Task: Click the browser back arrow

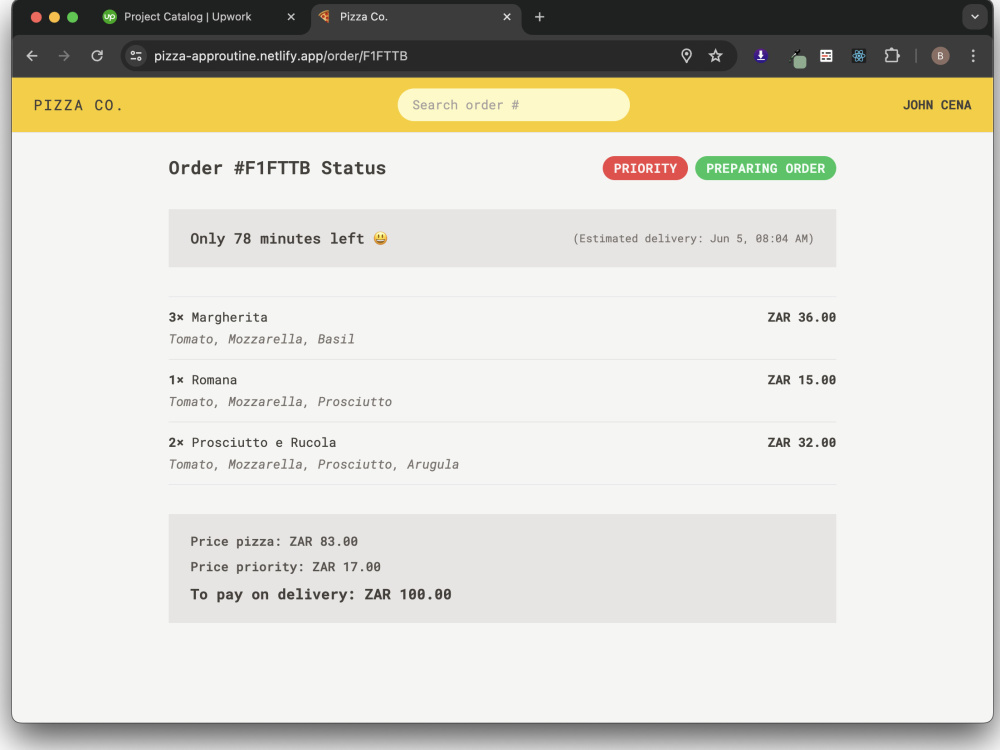Action: click(x=32, y=56)
